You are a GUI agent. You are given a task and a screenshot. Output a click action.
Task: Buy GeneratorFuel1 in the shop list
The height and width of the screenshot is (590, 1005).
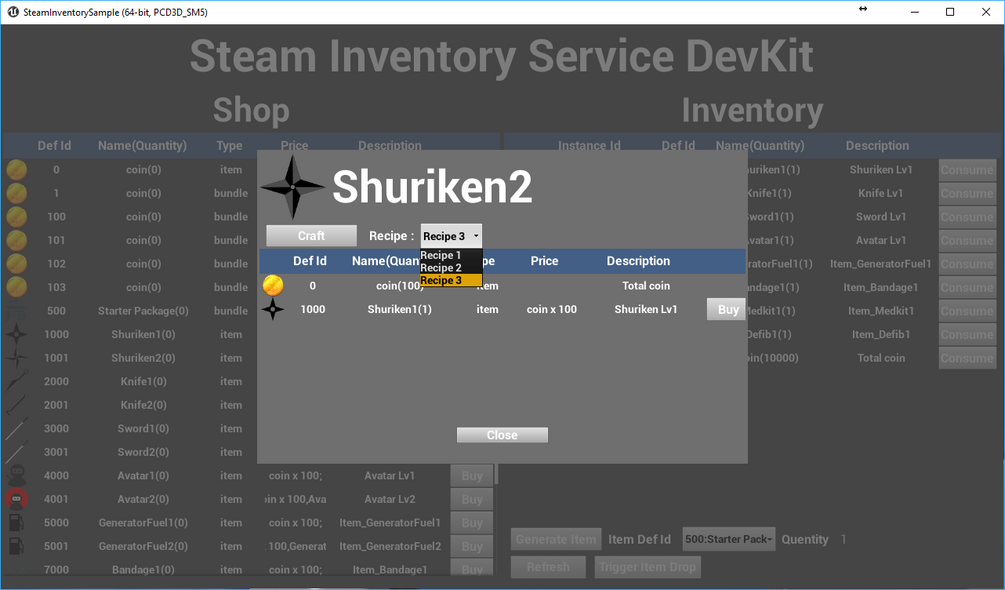pos(472,523)
